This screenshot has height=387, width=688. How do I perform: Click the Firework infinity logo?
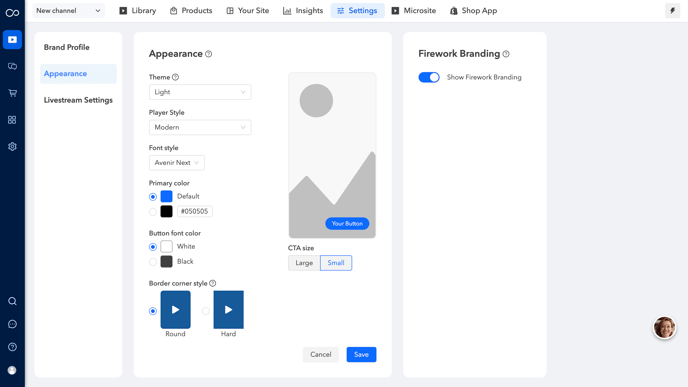point(12,13)
